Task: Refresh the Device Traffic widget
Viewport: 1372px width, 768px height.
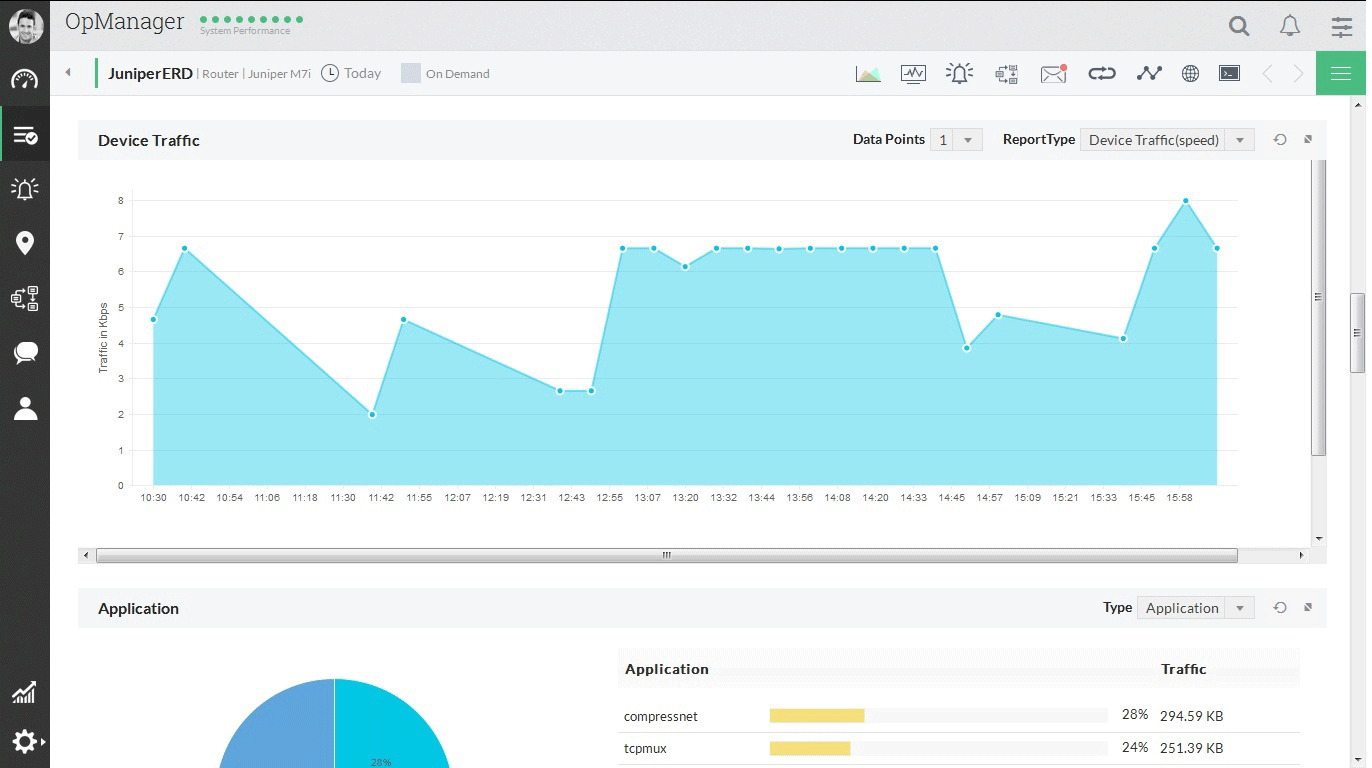Action: [x=1280, y=140]
